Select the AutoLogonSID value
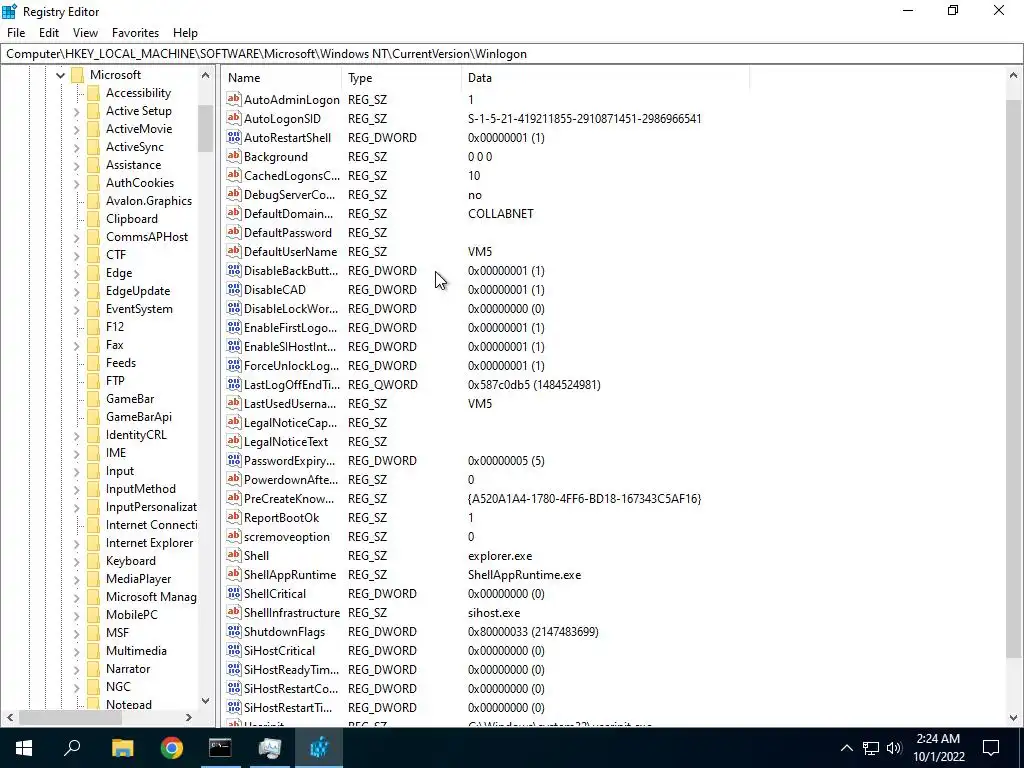This screenshot has height=768, width=1024. pos(282,118)
